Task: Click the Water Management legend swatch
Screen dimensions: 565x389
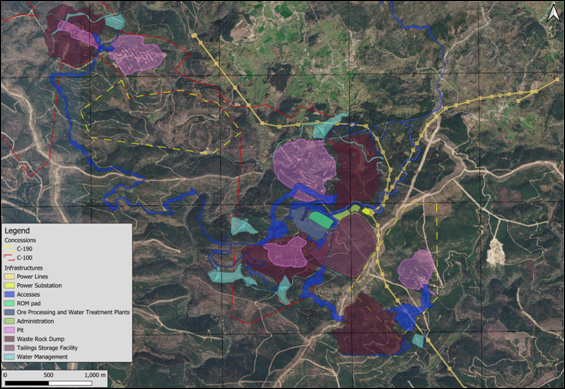Action: tap(9, 357)
